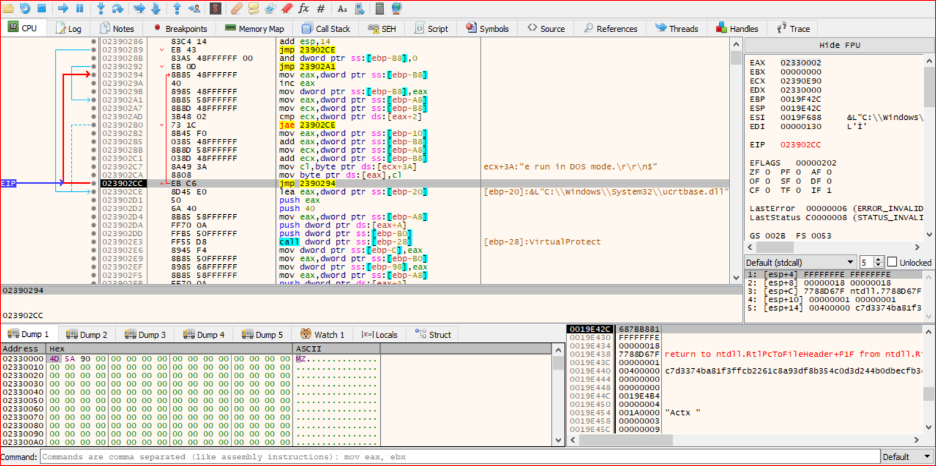Open the Watch 1 tab

pyautogui.click(x=322, y=335)
